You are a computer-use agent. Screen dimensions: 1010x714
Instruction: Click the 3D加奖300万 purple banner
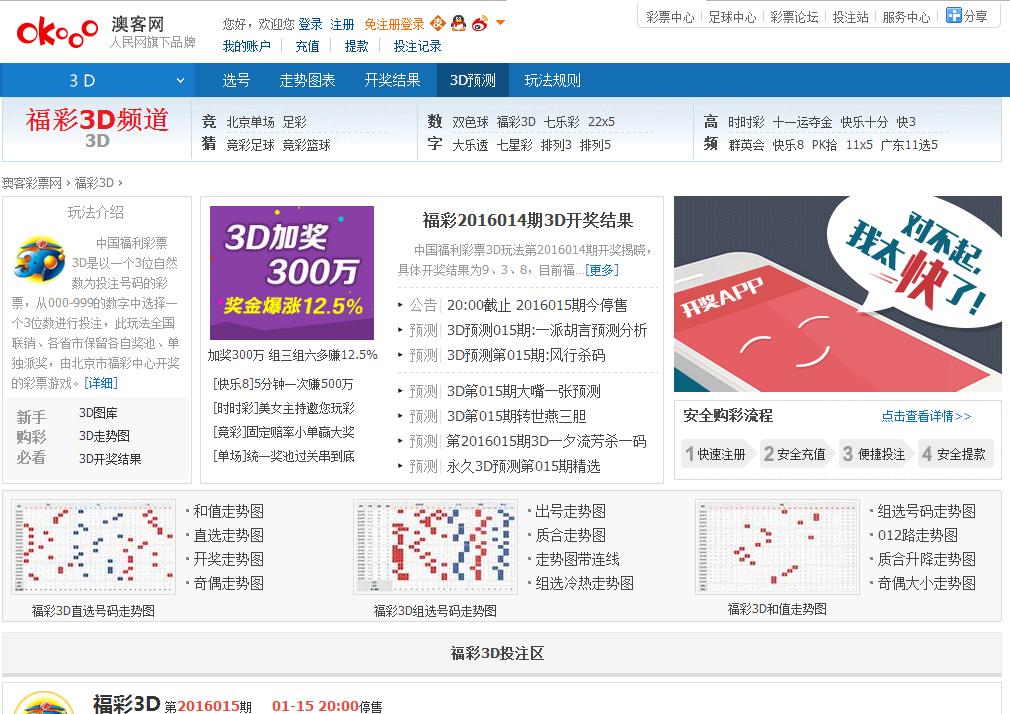[292, 273]
